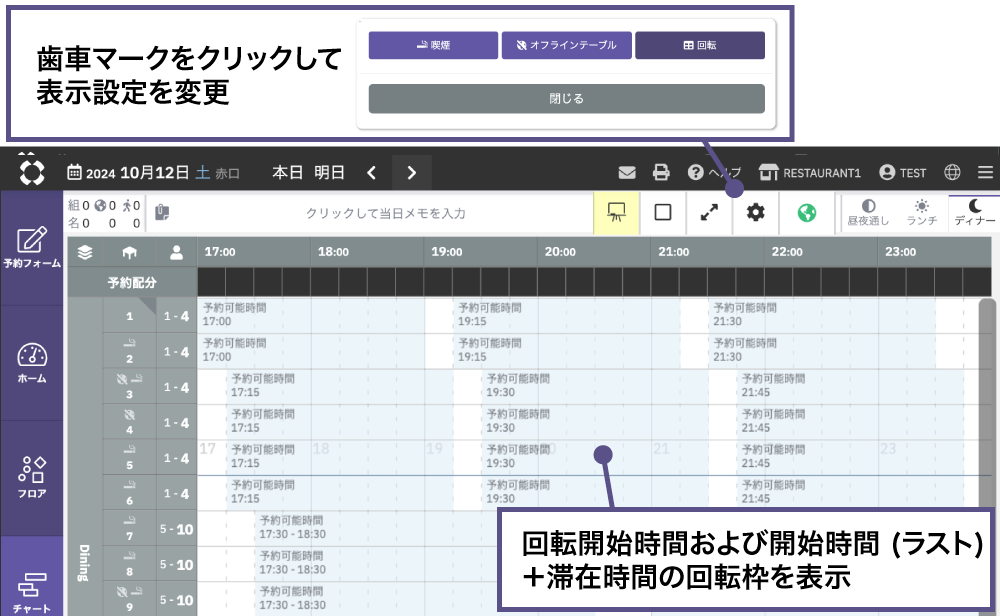Image resolution: width=1000 pixels, height=616 pixels.
Task: Open the mail envelope icon
Action: click(x=627, y=173)
